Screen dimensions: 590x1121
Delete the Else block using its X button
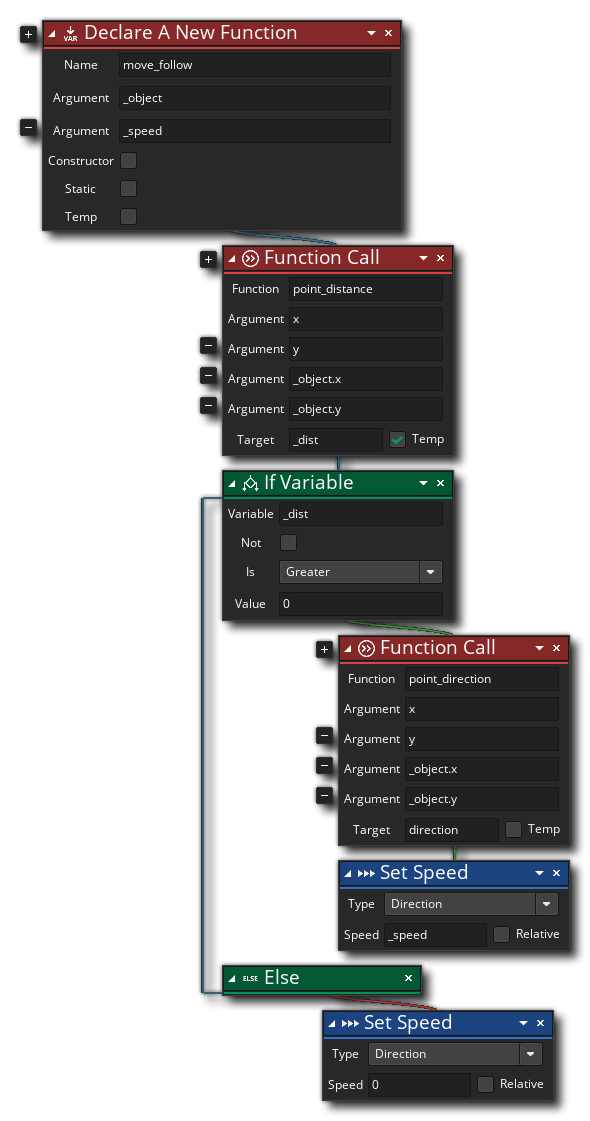407,978
